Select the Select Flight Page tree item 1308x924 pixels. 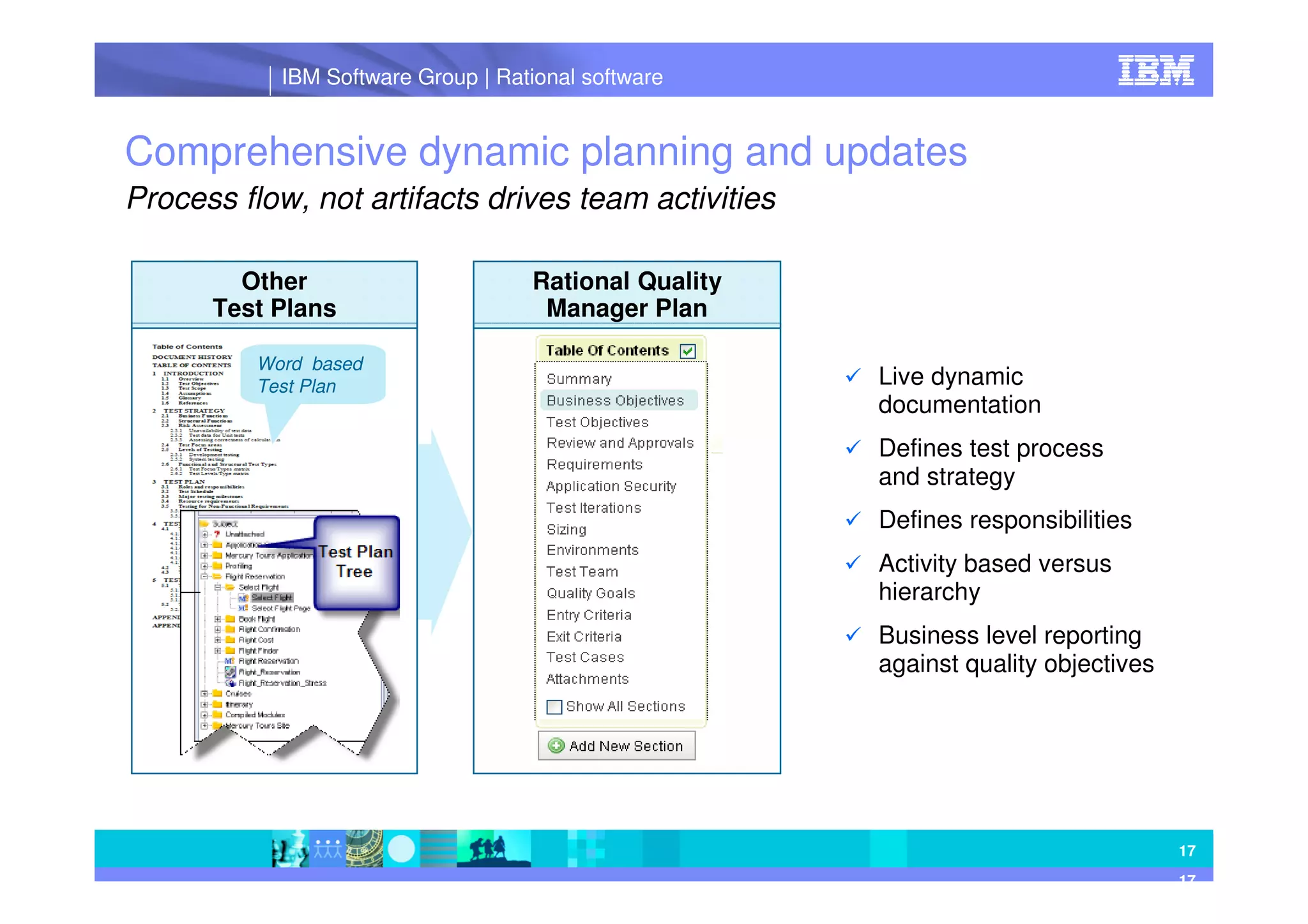point(281,609)
